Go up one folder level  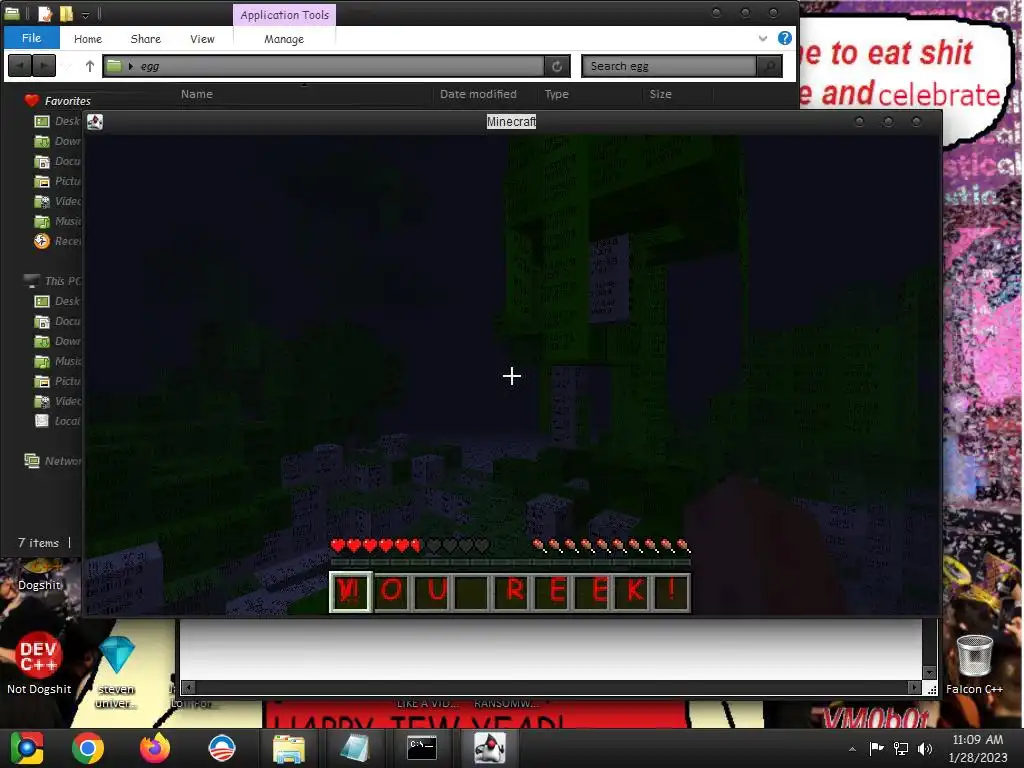click(89, 66)
